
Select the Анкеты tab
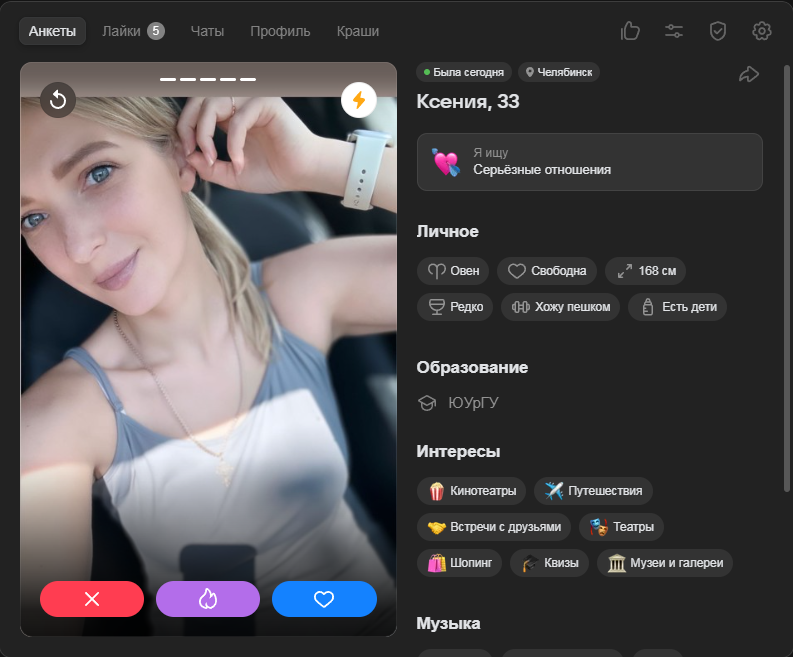(x=52, y=31)
